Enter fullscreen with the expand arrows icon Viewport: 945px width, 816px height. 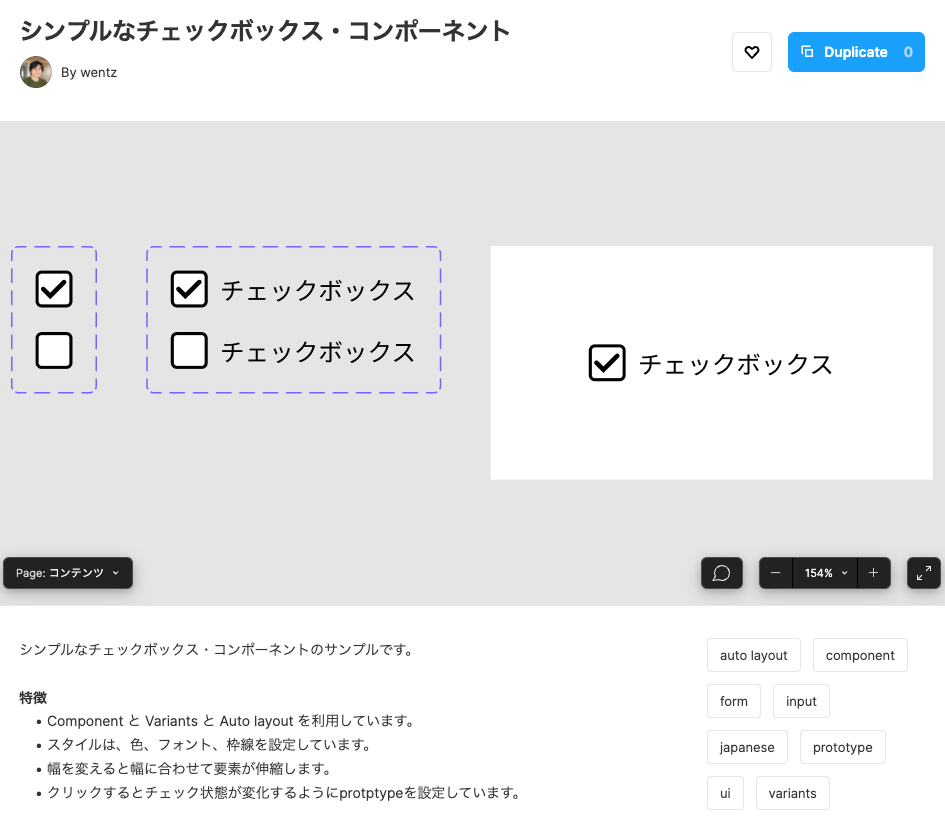[x=923, y=573]
